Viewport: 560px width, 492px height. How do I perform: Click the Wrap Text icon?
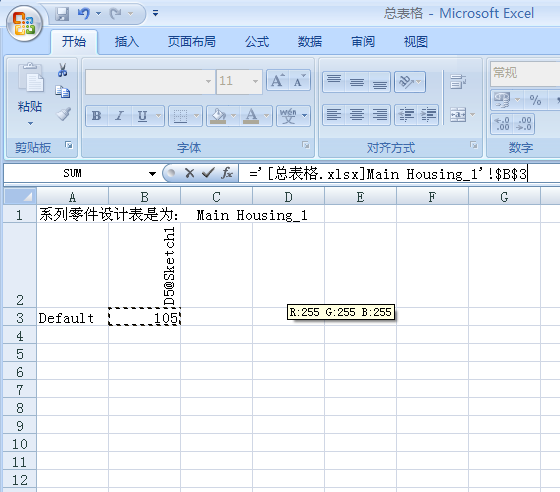click(458, 81)
